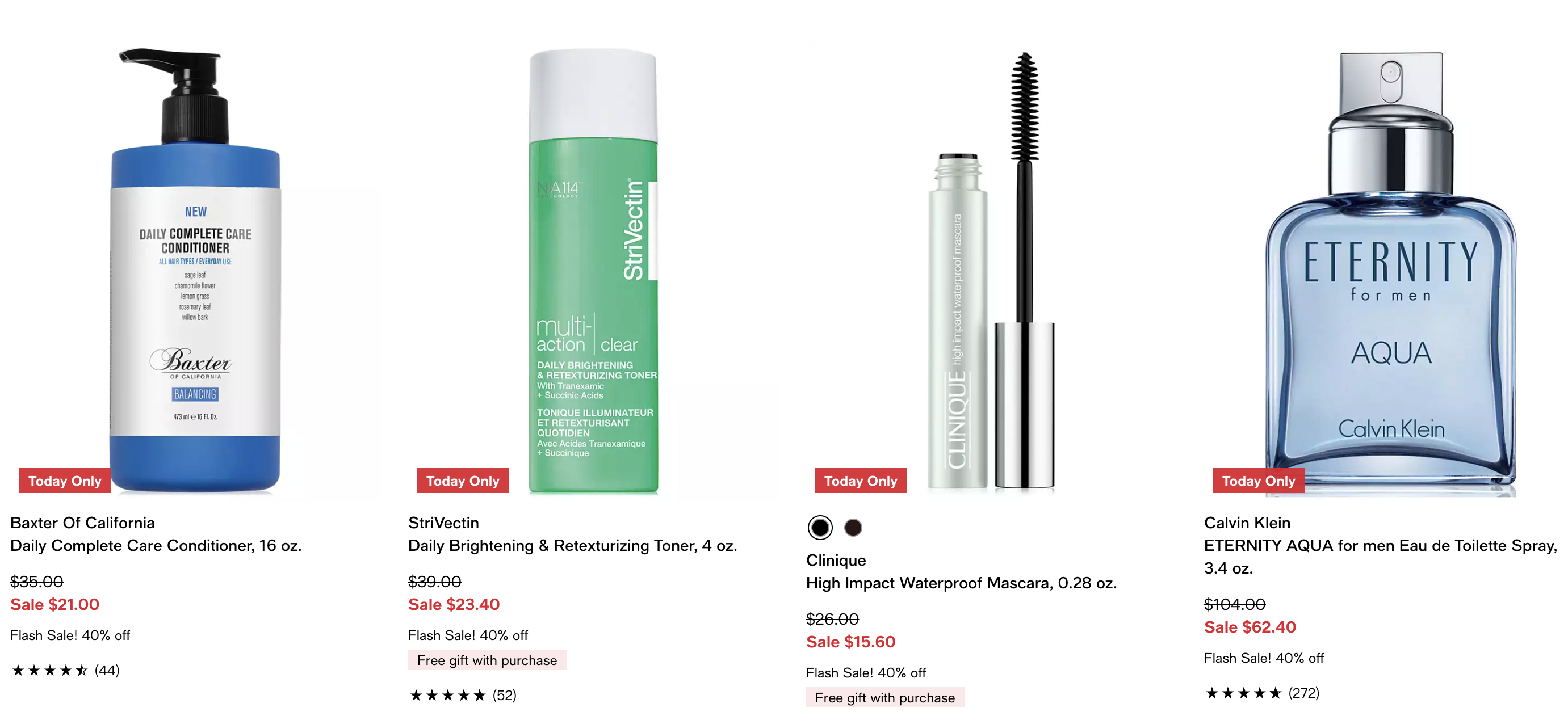
Task: Open the Clinique mascara product image
Action: 991,270
